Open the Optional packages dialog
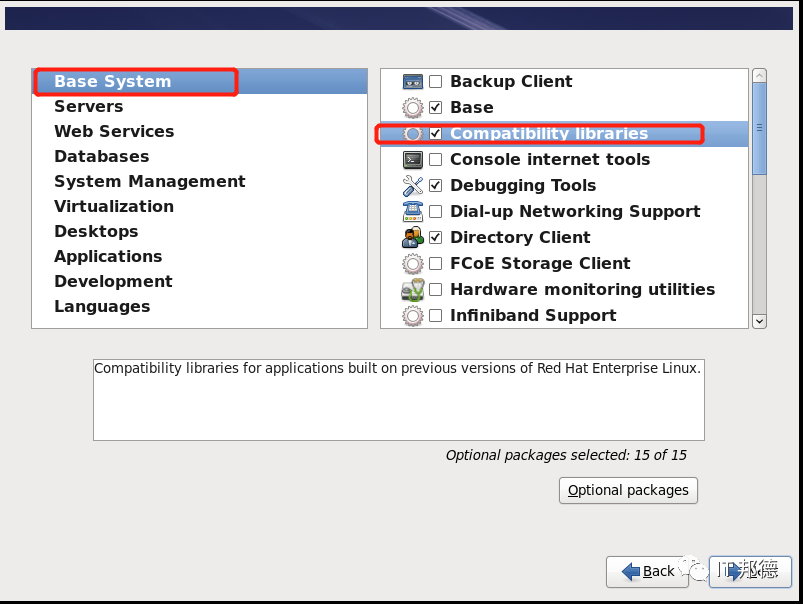The height and width of the screenshot is (604, 803). tap(628, 490)
